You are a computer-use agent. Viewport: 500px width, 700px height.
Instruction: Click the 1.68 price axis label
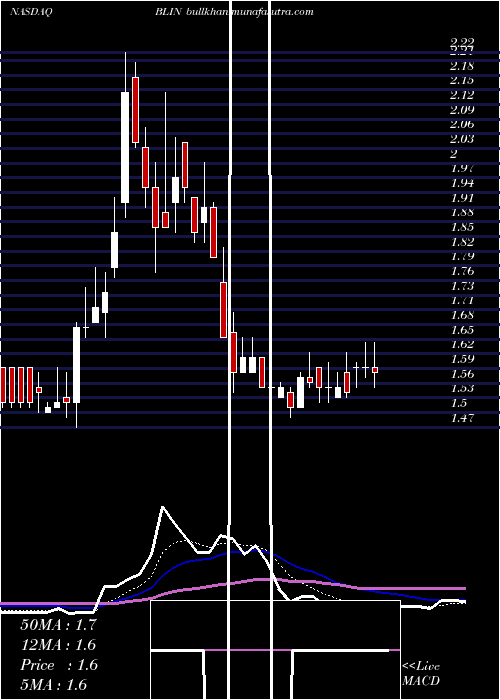tap(462, 315)
